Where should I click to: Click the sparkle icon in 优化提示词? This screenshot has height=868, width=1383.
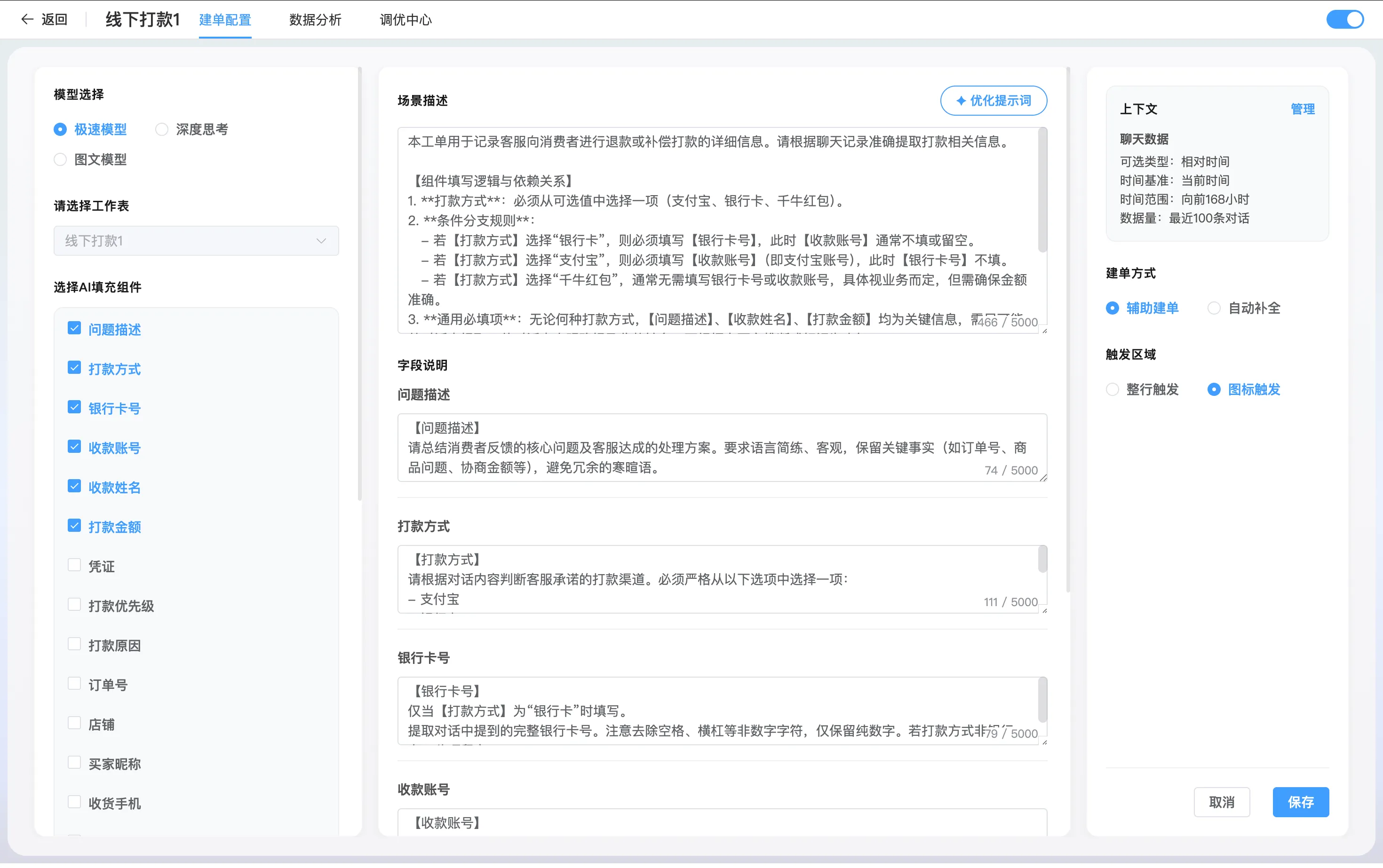point(960,101)
